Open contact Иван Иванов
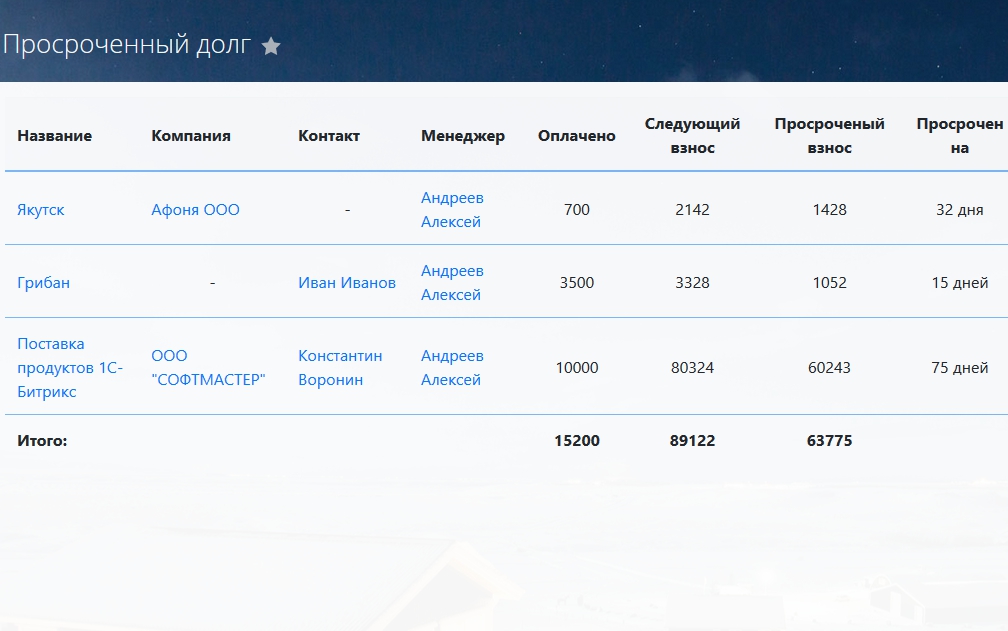 pos(347,283)
